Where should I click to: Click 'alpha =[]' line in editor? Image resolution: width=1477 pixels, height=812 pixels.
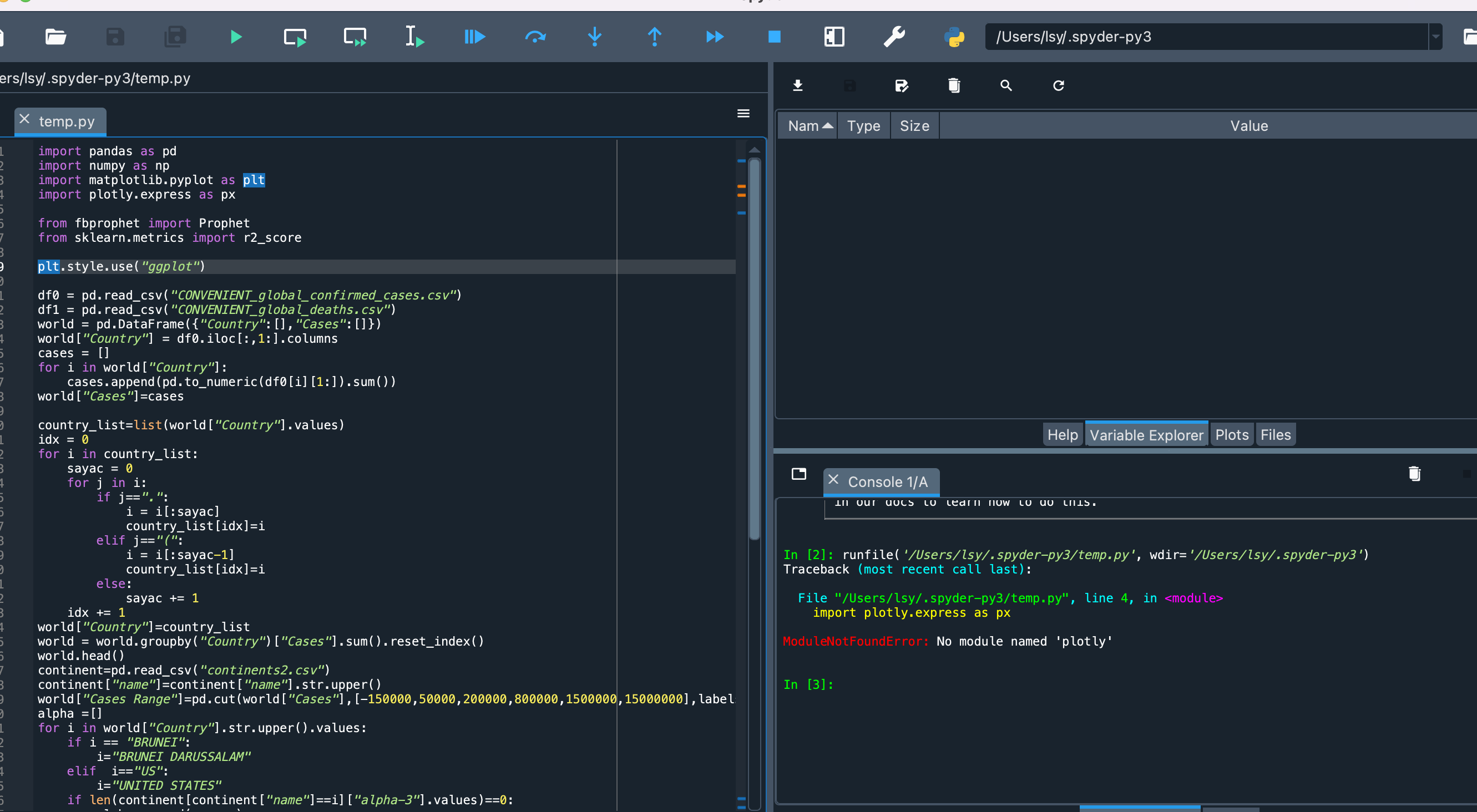point(70,714)
